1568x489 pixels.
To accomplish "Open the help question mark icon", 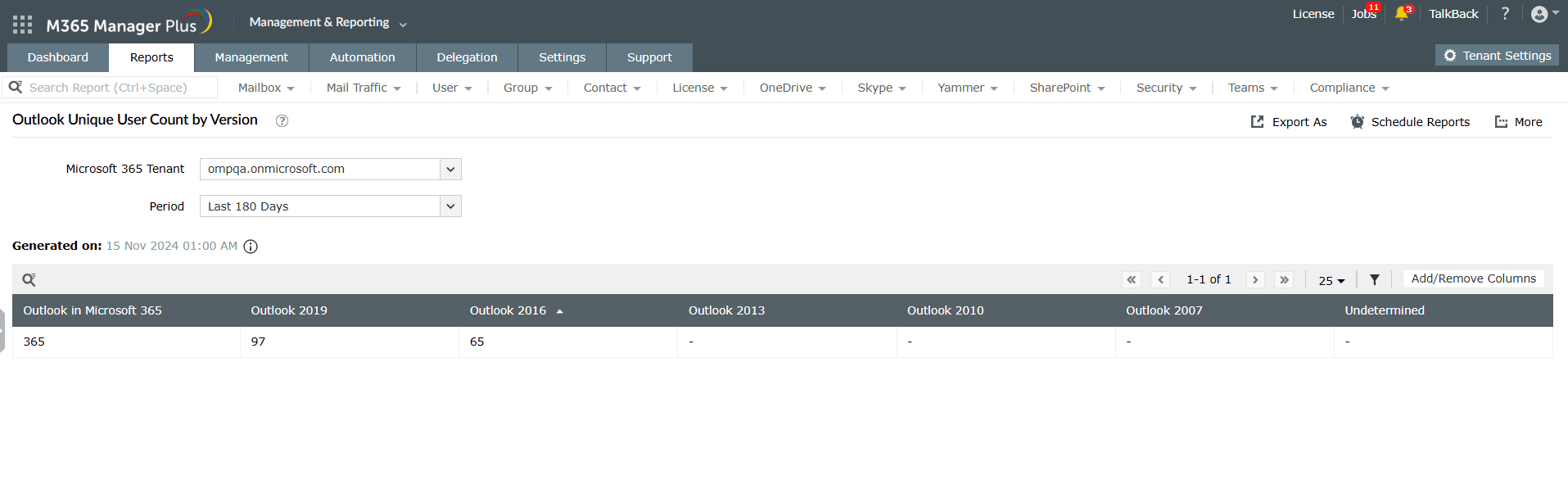I will [x=1505, y=13].
